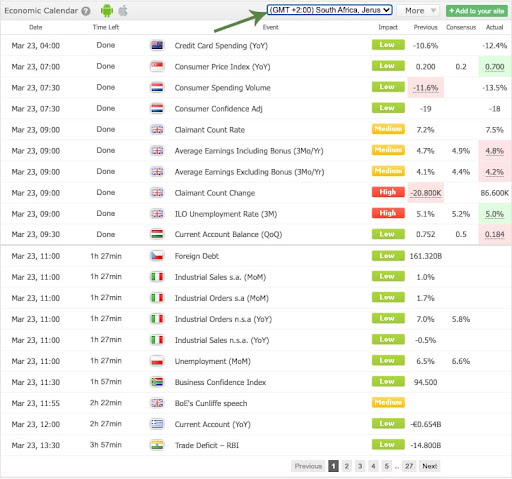Viewport: 512px width, 479px height.
Task: Click India flag for Trade Deficit – RBI
Action: [x=157, y=445]
